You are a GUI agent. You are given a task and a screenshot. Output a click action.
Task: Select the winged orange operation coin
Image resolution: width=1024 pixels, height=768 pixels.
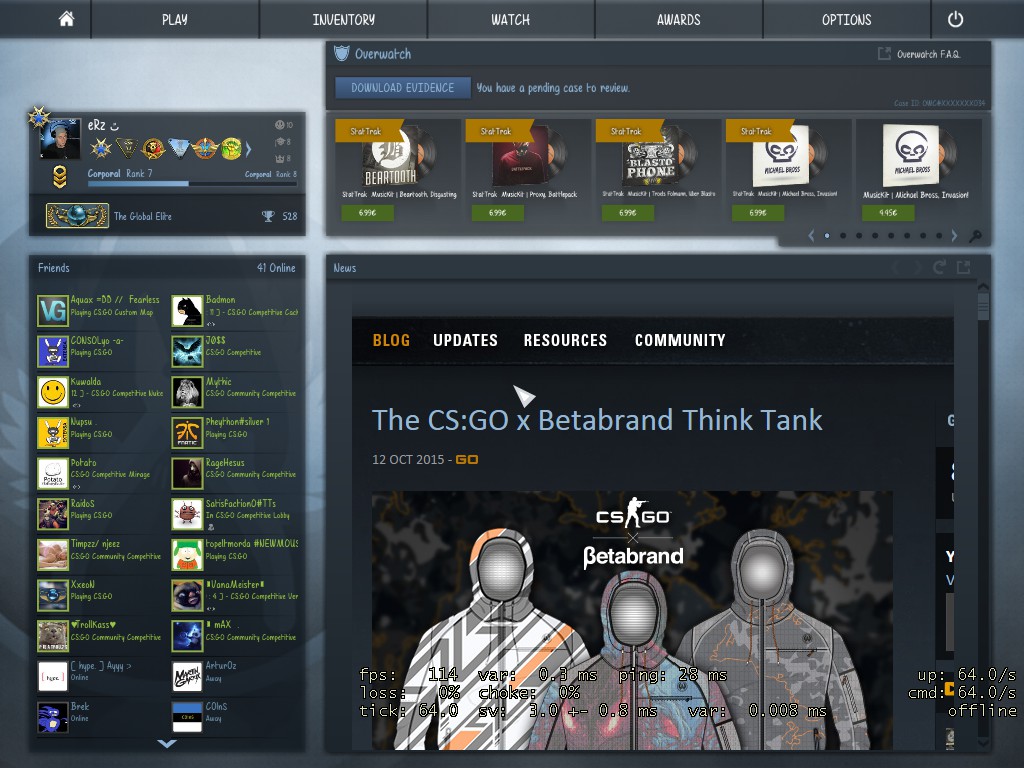(x=205, y=148)
